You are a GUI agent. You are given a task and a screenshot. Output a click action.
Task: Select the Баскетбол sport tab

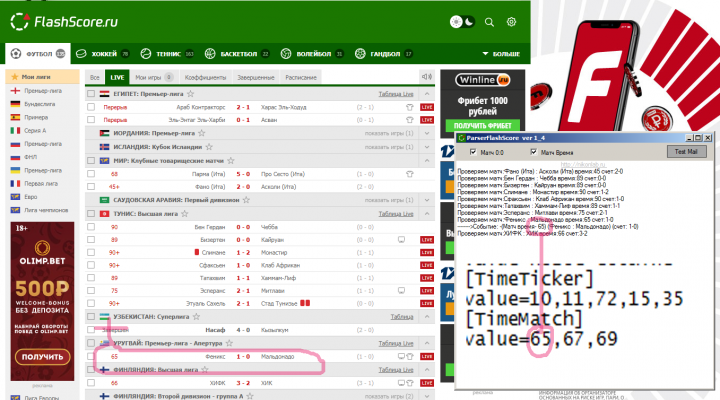tap(237, 54)
